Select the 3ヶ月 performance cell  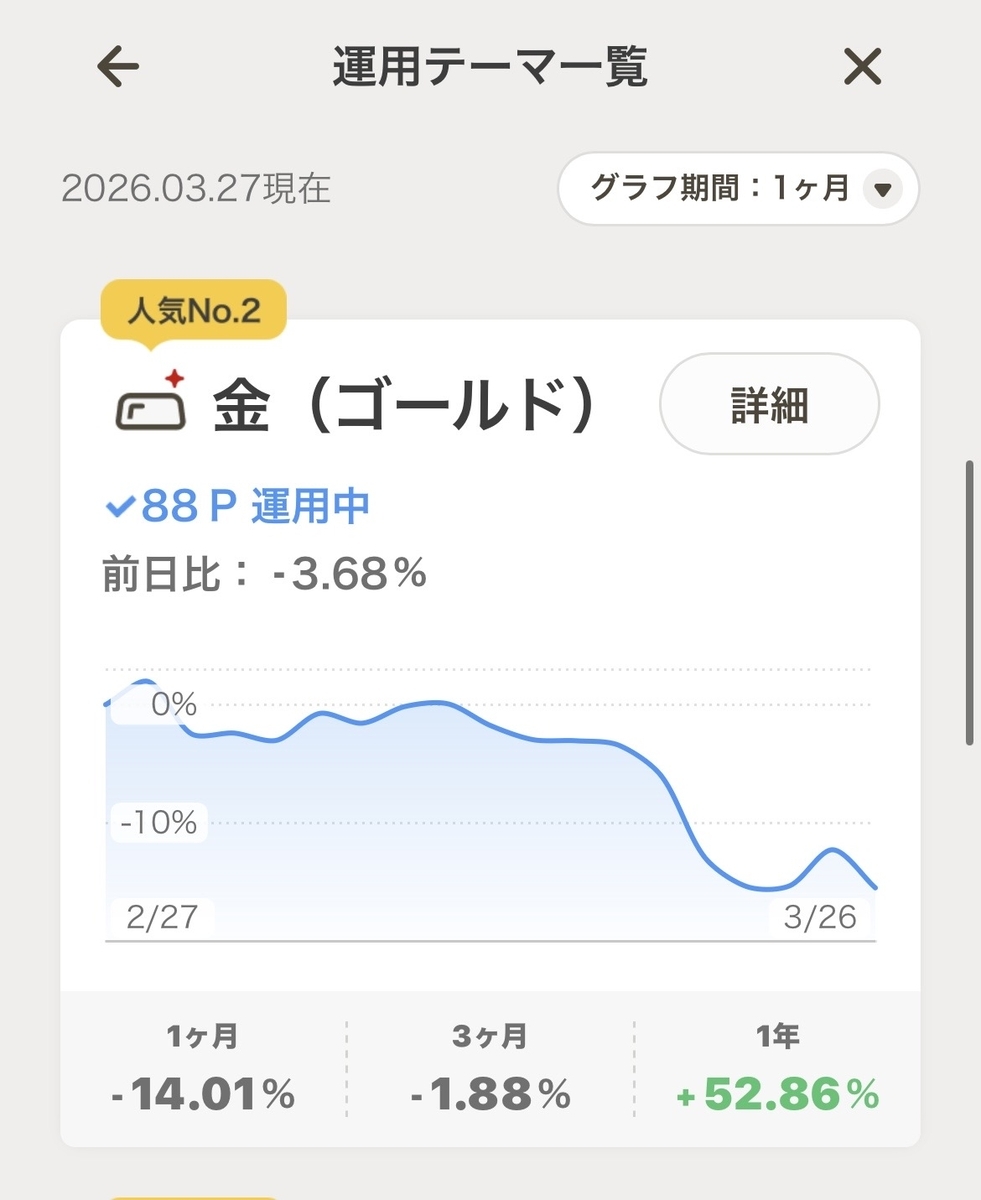click(490, 1069)
